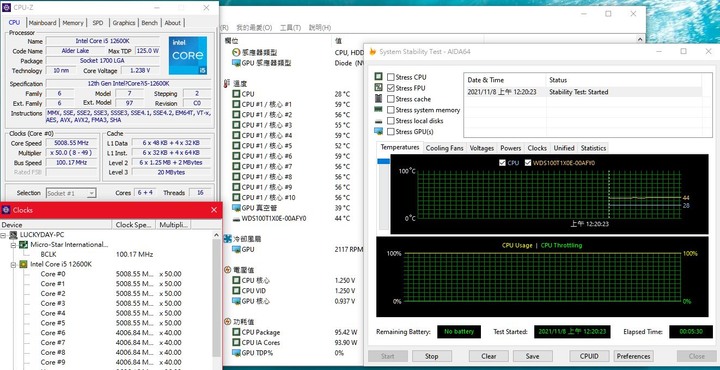The width and height of the screenshot is (720, 370).
Task: Open the Mainboard tab in CPU-Z
Action: pos(42,22)
